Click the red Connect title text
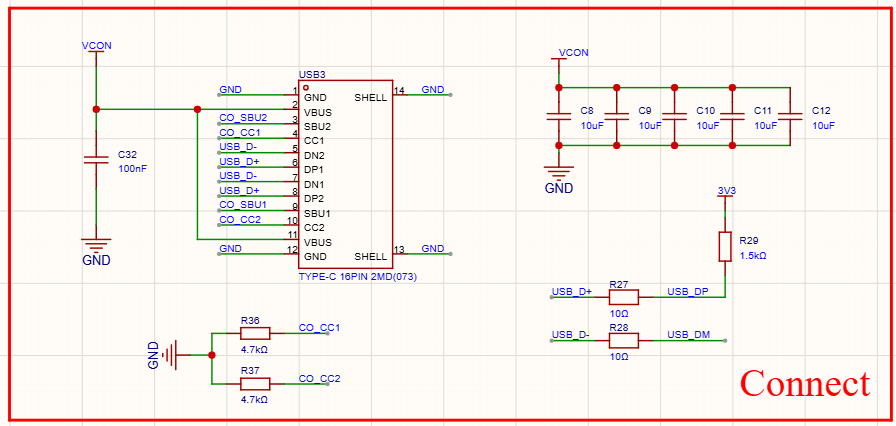This screenshot has height=426, width=896. pyautogui.click(x=804, y=383)
